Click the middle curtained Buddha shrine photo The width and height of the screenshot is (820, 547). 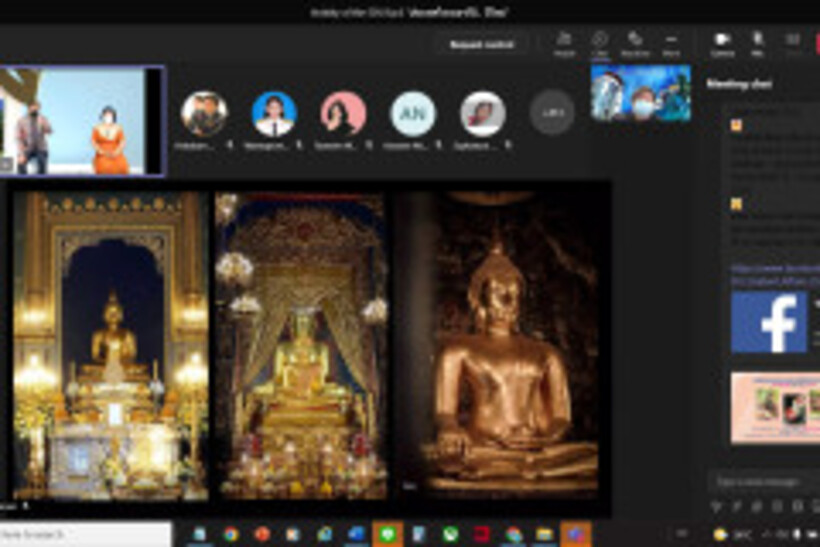click(301, 345)
